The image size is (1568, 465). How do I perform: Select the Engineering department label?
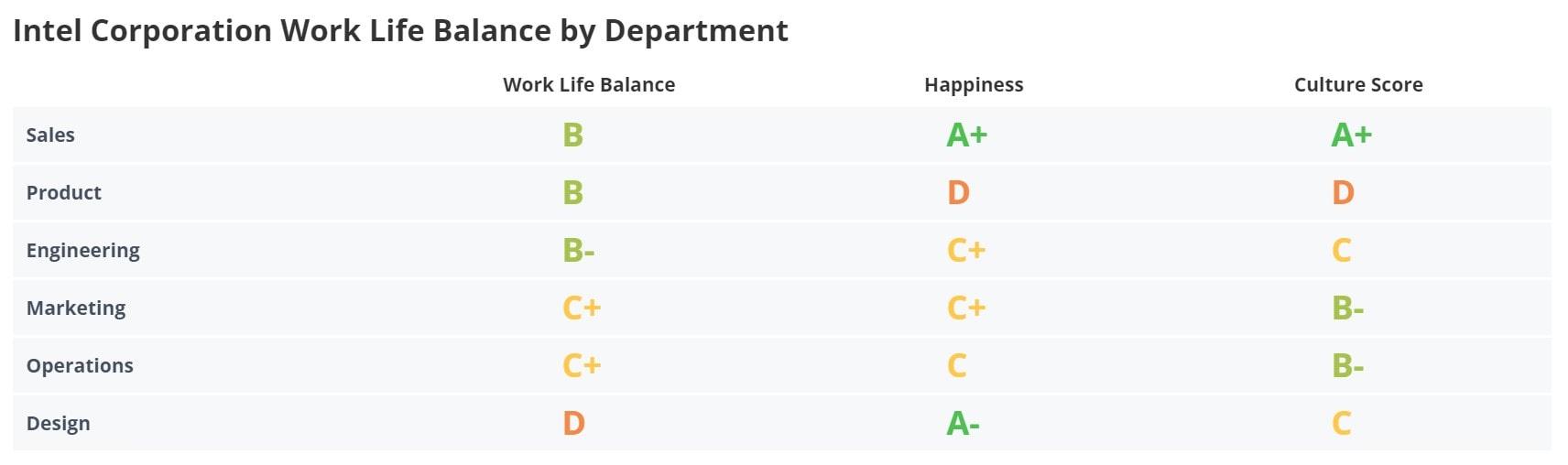[82, 251]
